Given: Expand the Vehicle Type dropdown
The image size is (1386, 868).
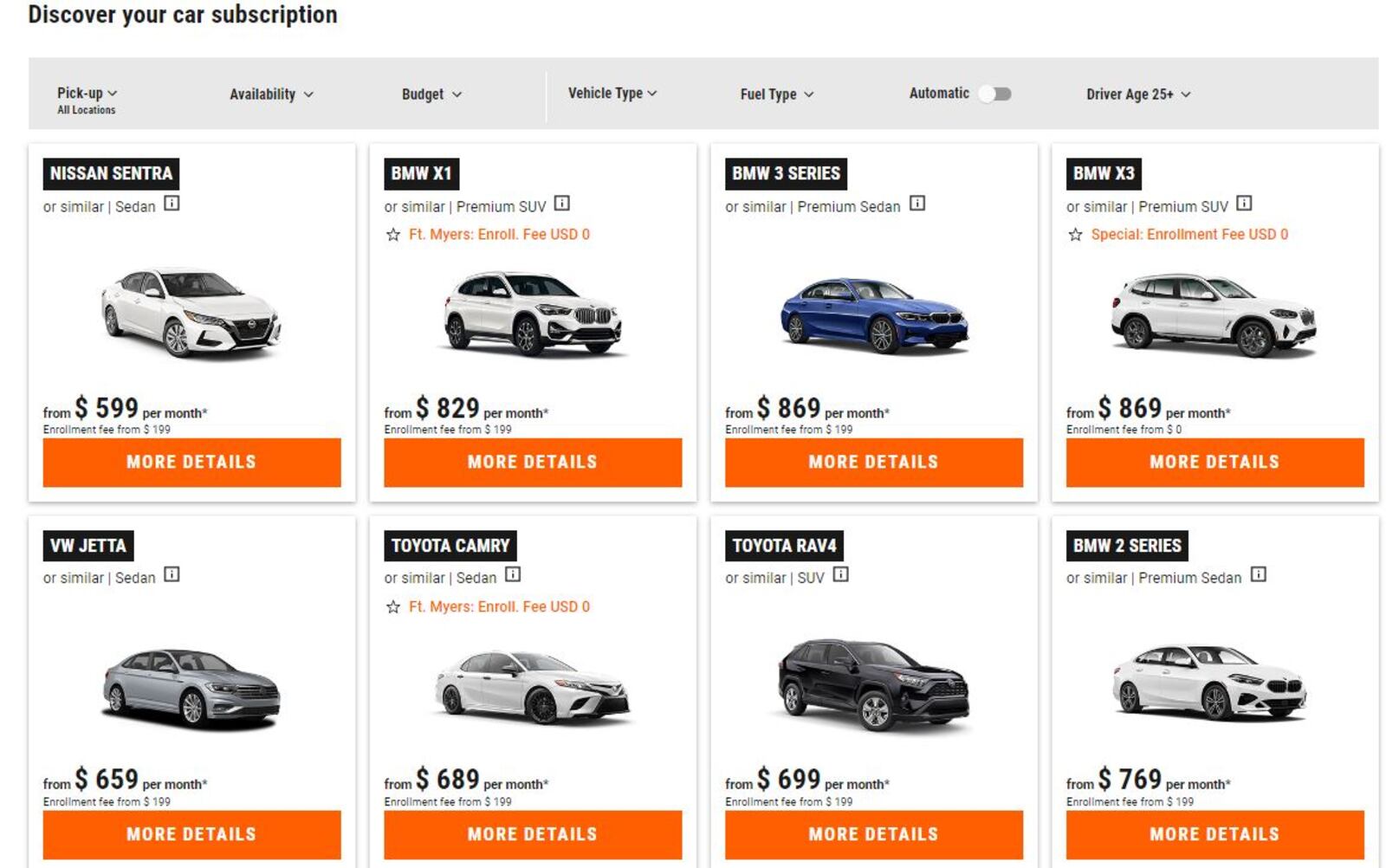Looking at the screenshot, I should pyautogui.click(x=612, y=93).
